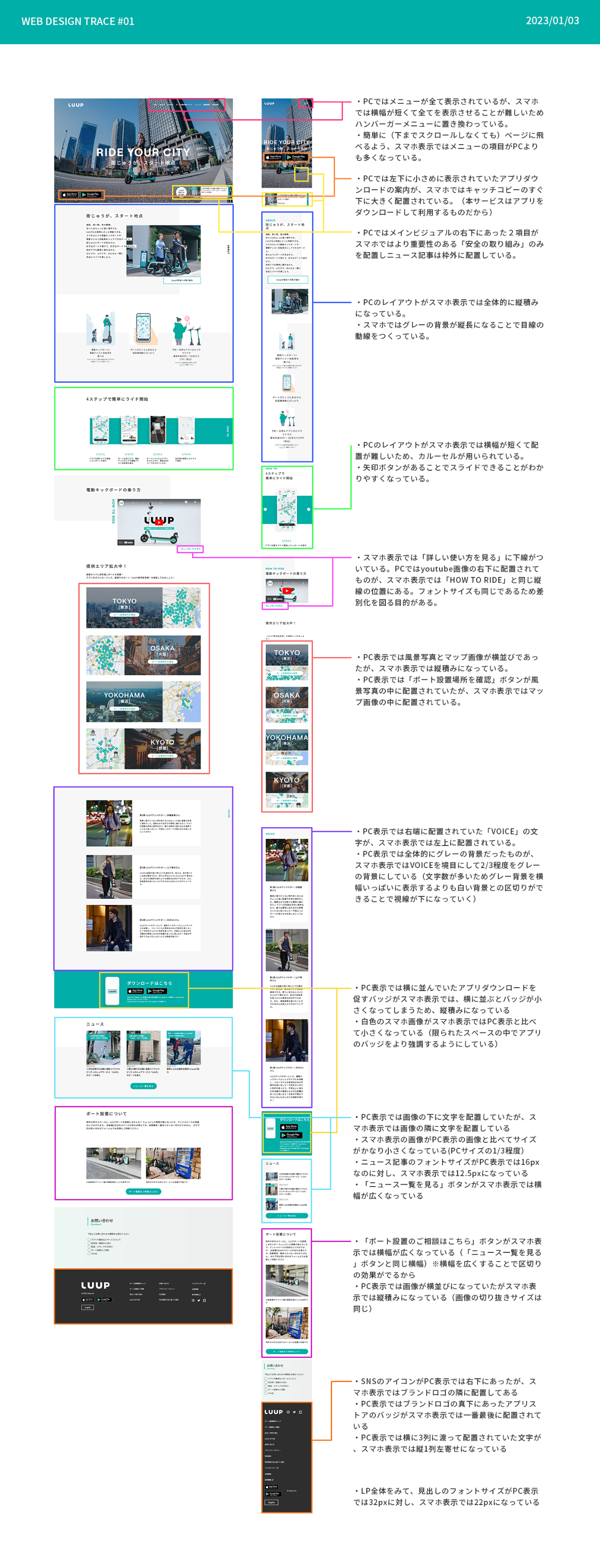
Task: Click the right carousel arrow in smartphone steps
Action: point(309,509)
